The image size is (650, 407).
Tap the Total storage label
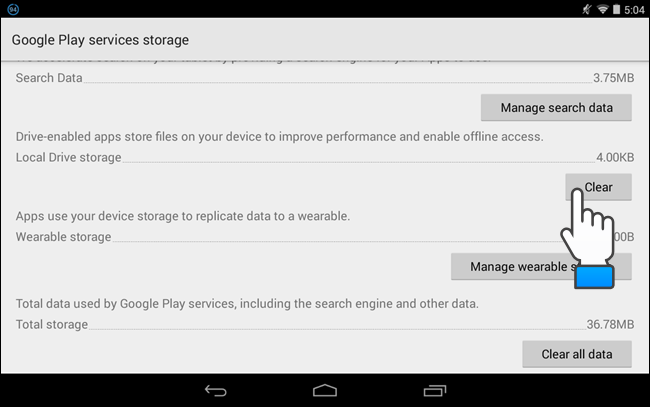click(x=52, y=324)
